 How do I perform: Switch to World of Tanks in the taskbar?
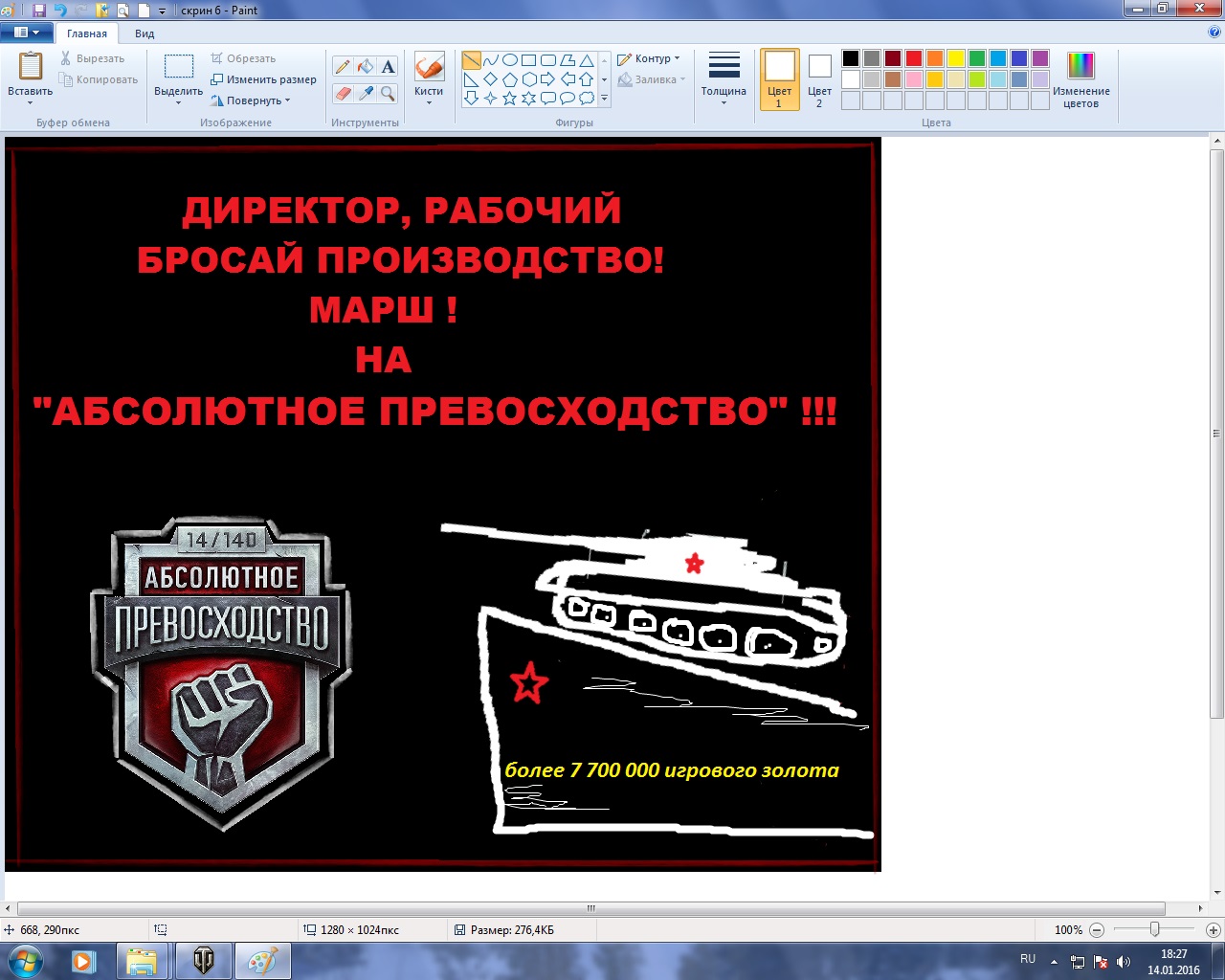click(x=203, y=961)
